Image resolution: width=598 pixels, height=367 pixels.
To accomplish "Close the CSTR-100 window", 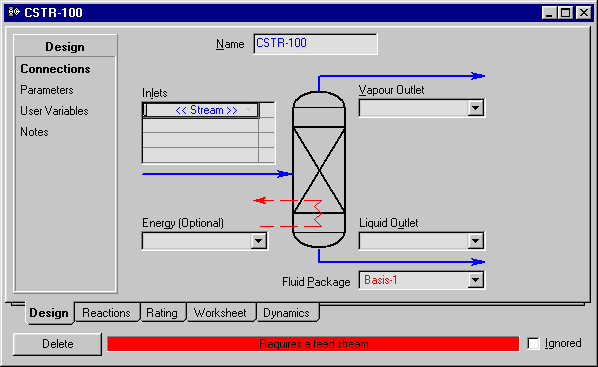I will tap(584, 13).
